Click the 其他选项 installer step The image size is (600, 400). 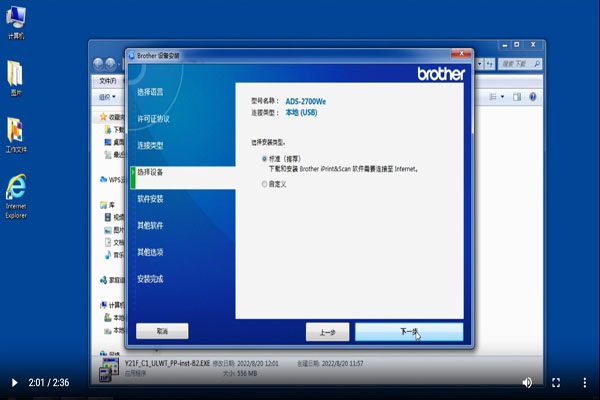150,252
